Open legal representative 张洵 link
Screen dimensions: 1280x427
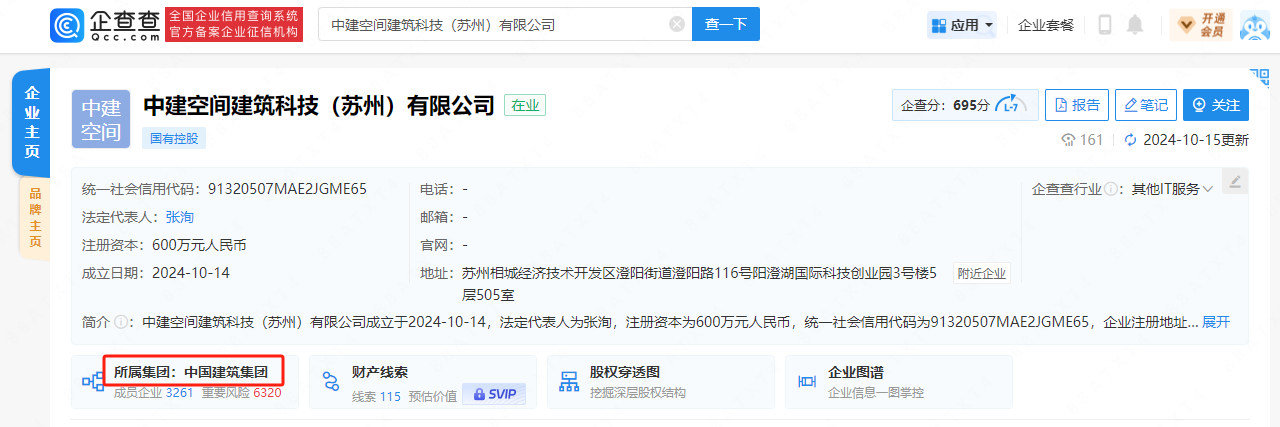(x=180, y=216)
